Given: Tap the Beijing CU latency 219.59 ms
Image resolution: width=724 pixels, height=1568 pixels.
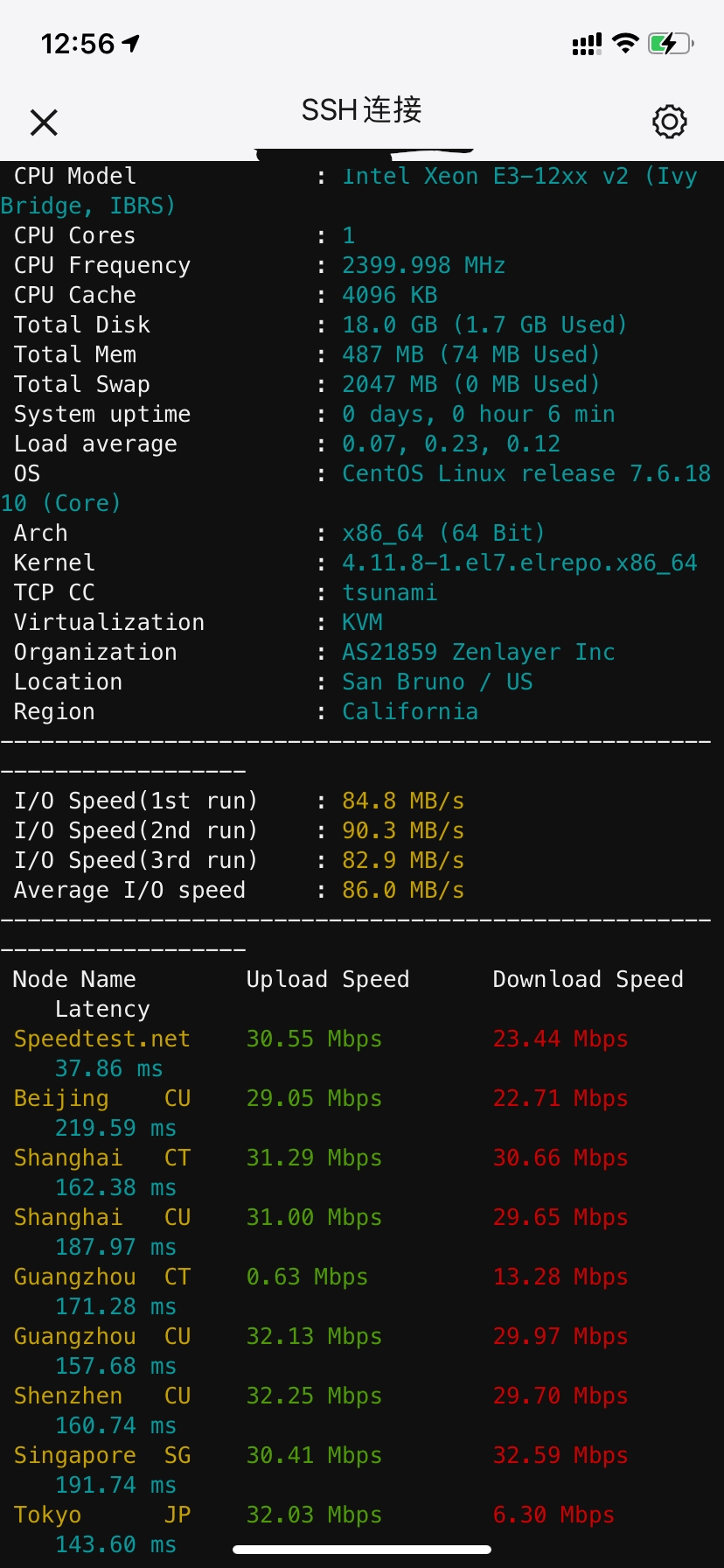Looking at the screenshot, I should [x=115, y=1128].
